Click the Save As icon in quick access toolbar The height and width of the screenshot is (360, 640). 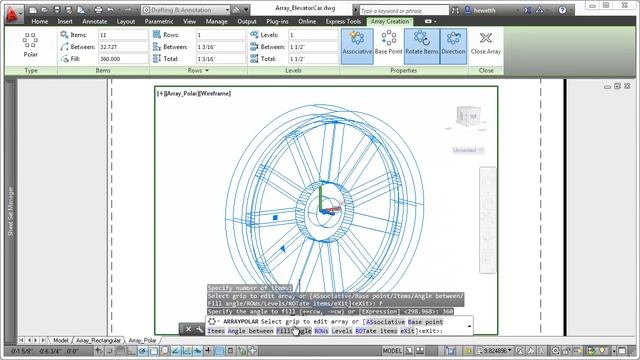pos(69,10)
